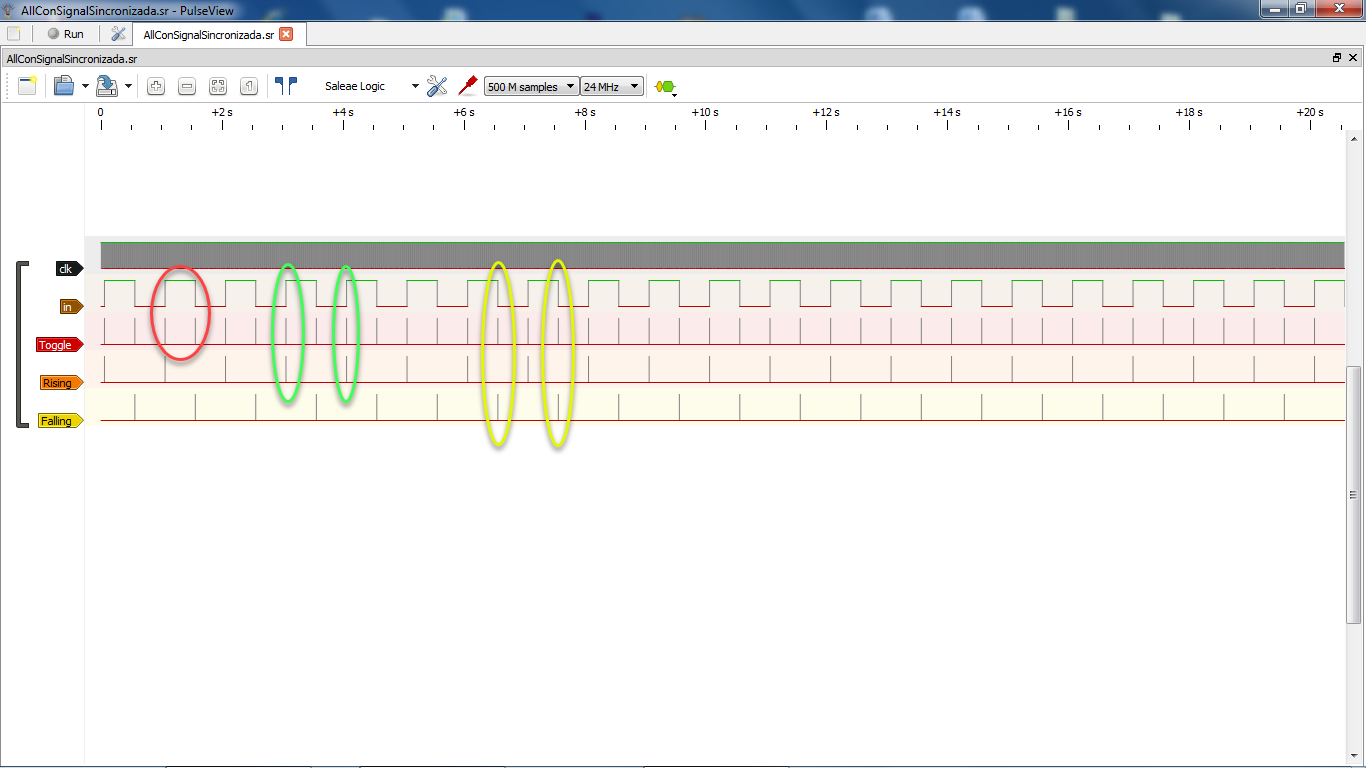Screen dimensions: 1366x768
Task: Toggle the cursors display icon
Action: click(286, 86)
